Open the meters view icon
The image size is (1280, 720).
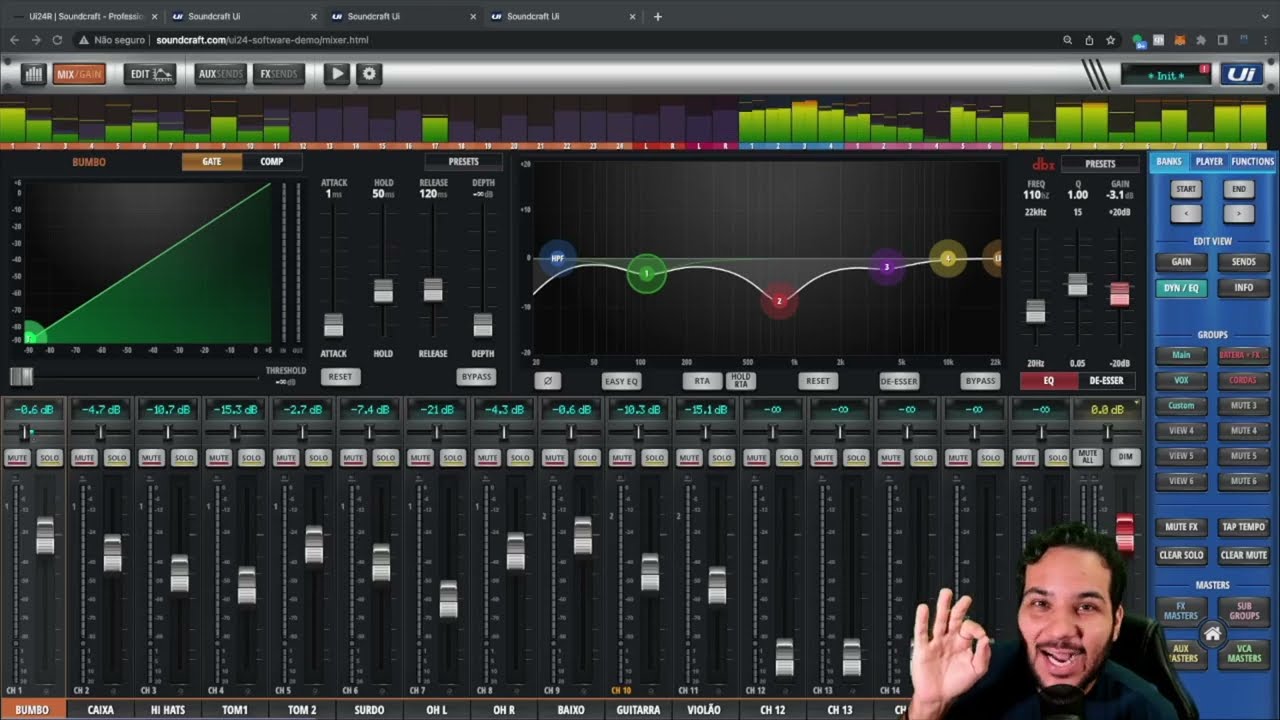(33, 74)
